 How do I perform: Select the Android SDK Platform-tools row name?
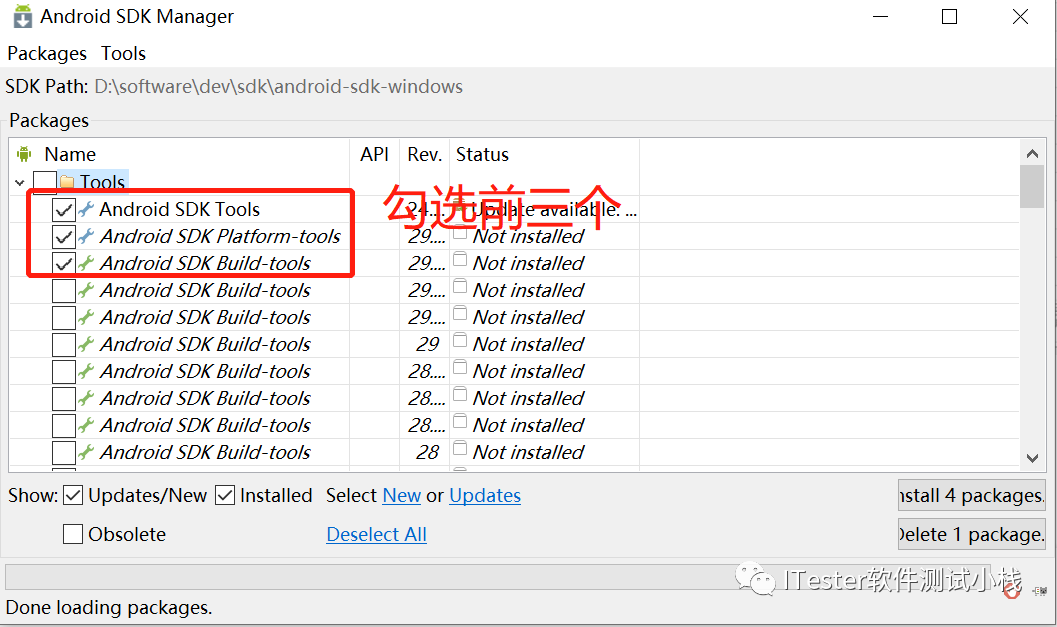pyautogui.click(x=220, y=236)
